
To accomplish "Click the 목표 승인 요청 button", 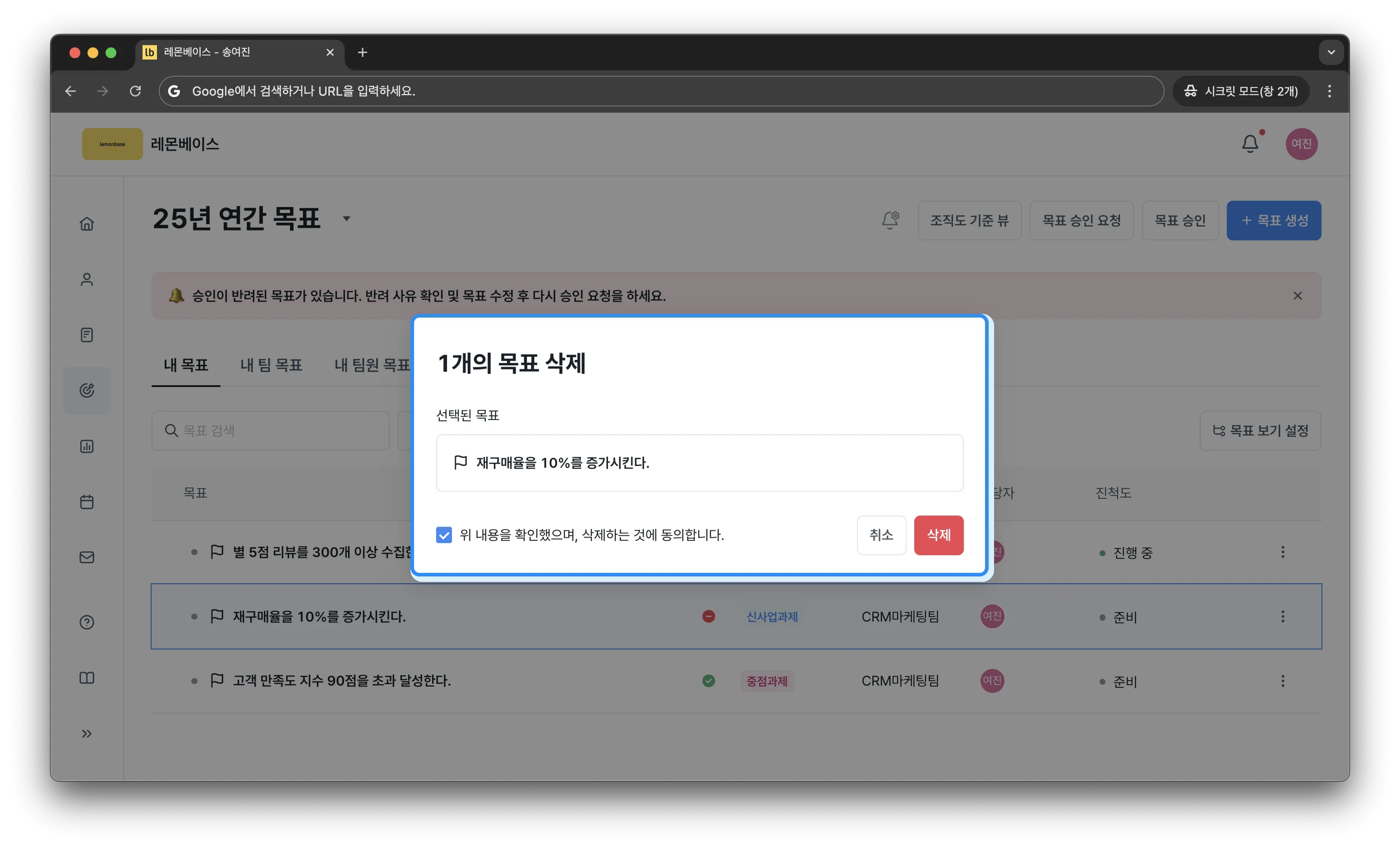I will pyautogui.click(x=1081, y=221).
